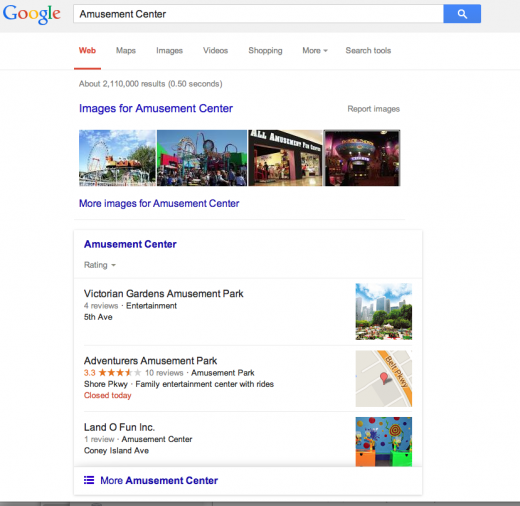520x506 pixels.
Task: Expand the More menu in search tabs
Action: (x=315, y=50)
